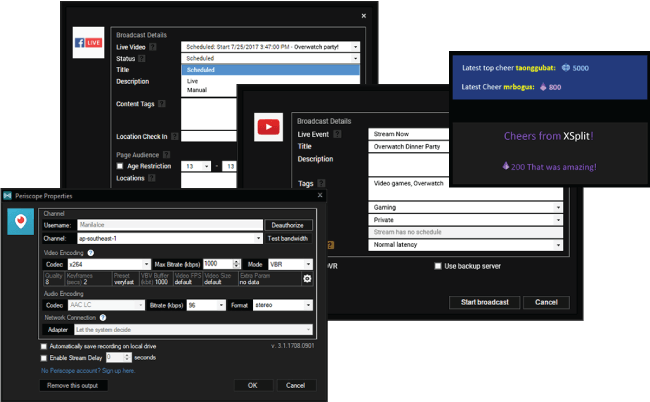The image size is (650, 402).
Task: Click Remove this output button
Action: pos(73,385)
